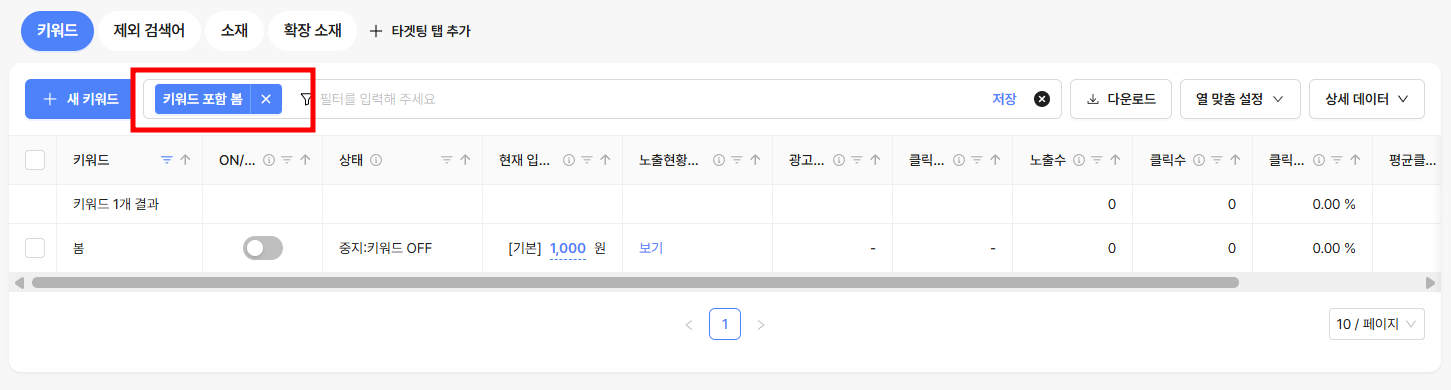
Task: Show info for the 광고... column
Action: (838, 160)
